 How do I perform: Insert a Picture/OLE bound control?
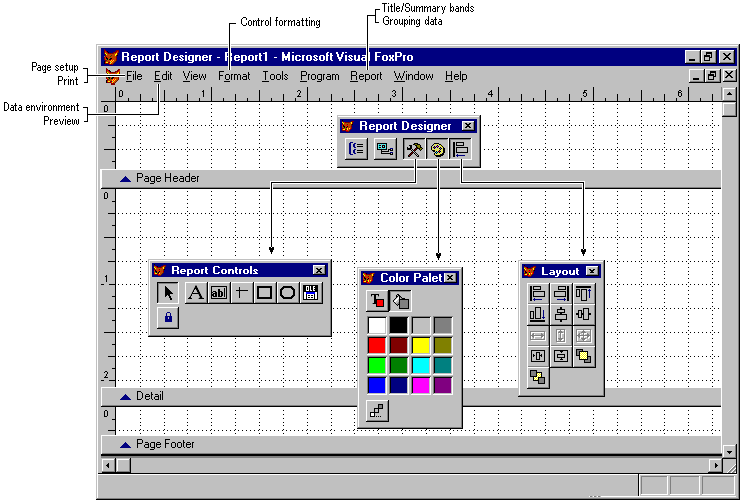click(310, 293)
